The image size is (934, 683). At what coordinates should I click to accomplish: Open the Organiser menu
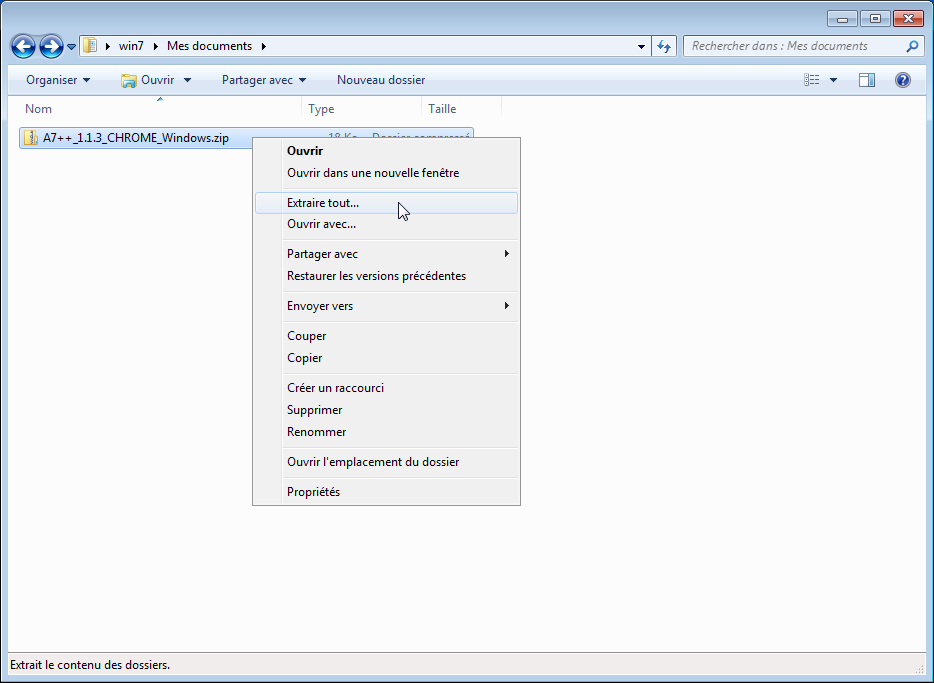coord(58,80)
